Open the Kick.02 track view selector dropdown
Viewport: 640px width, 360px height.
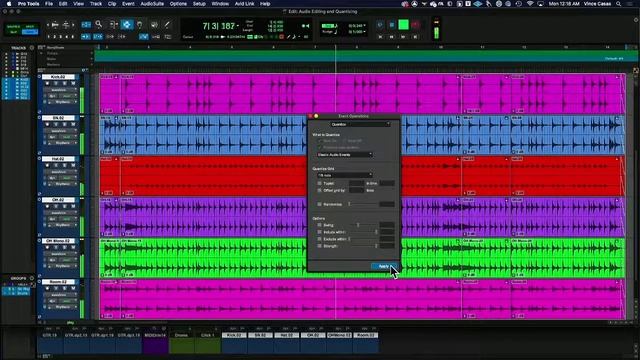[x=60, y=90]
